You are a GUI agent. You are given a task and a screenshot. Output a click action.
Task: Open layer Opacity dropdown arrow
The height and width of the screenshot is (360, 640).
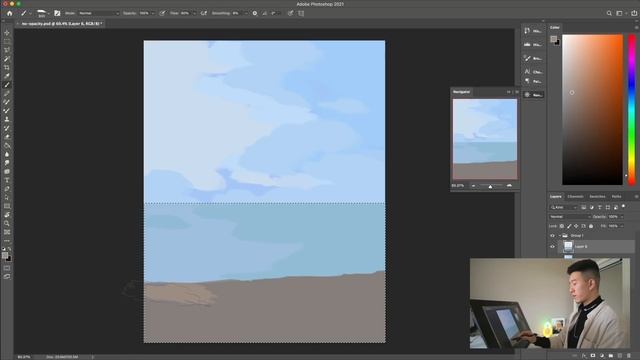tap(622, 217)
